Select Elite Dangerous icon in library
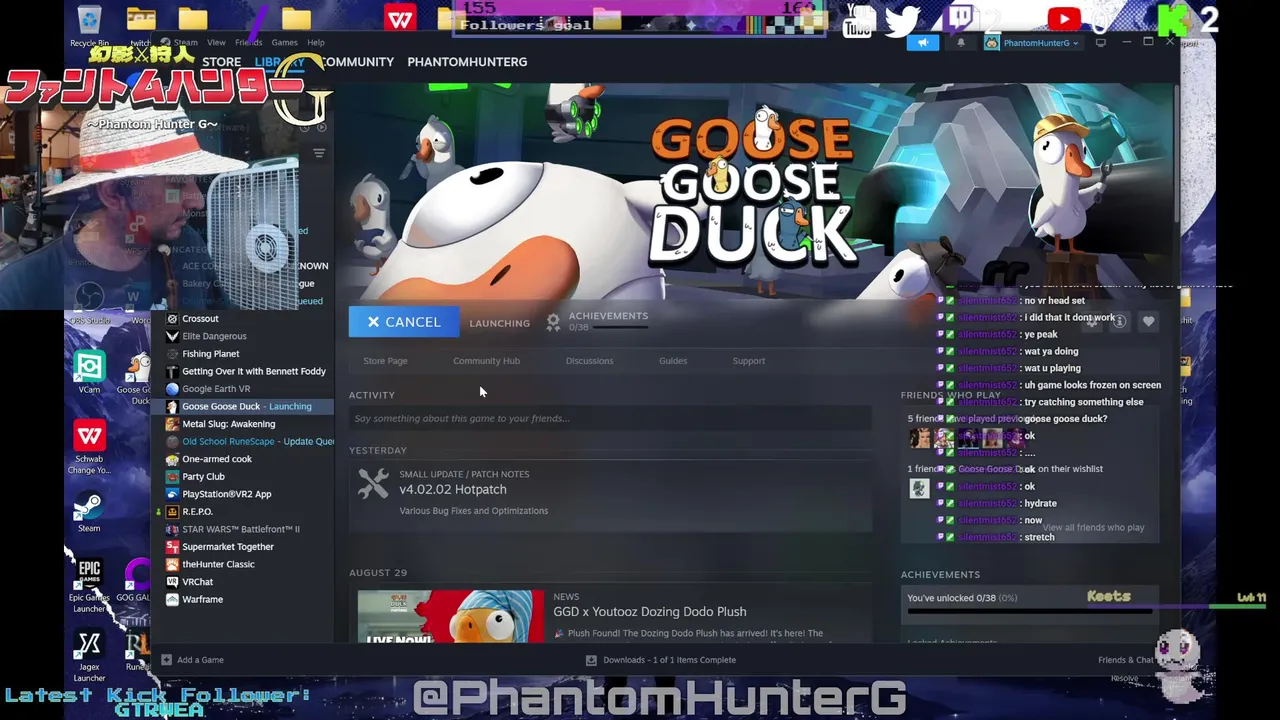 point(172,336)
